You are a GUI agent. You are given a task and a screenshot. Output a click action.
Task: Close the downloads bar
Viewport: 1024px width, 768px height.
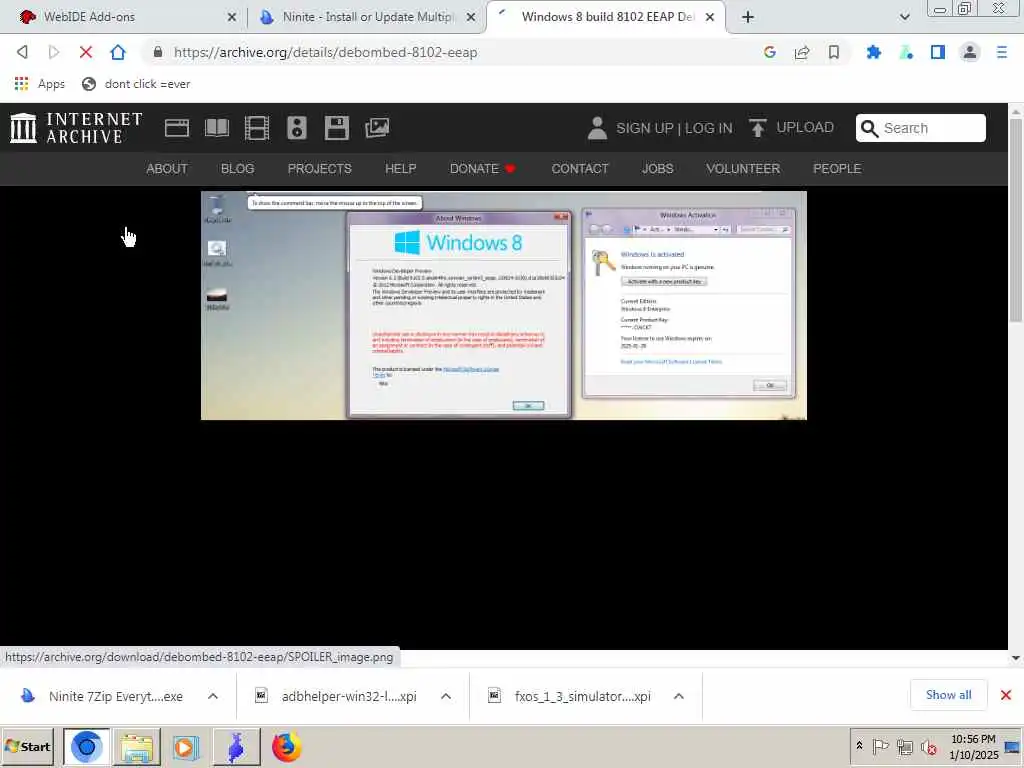pos(1006,695)
